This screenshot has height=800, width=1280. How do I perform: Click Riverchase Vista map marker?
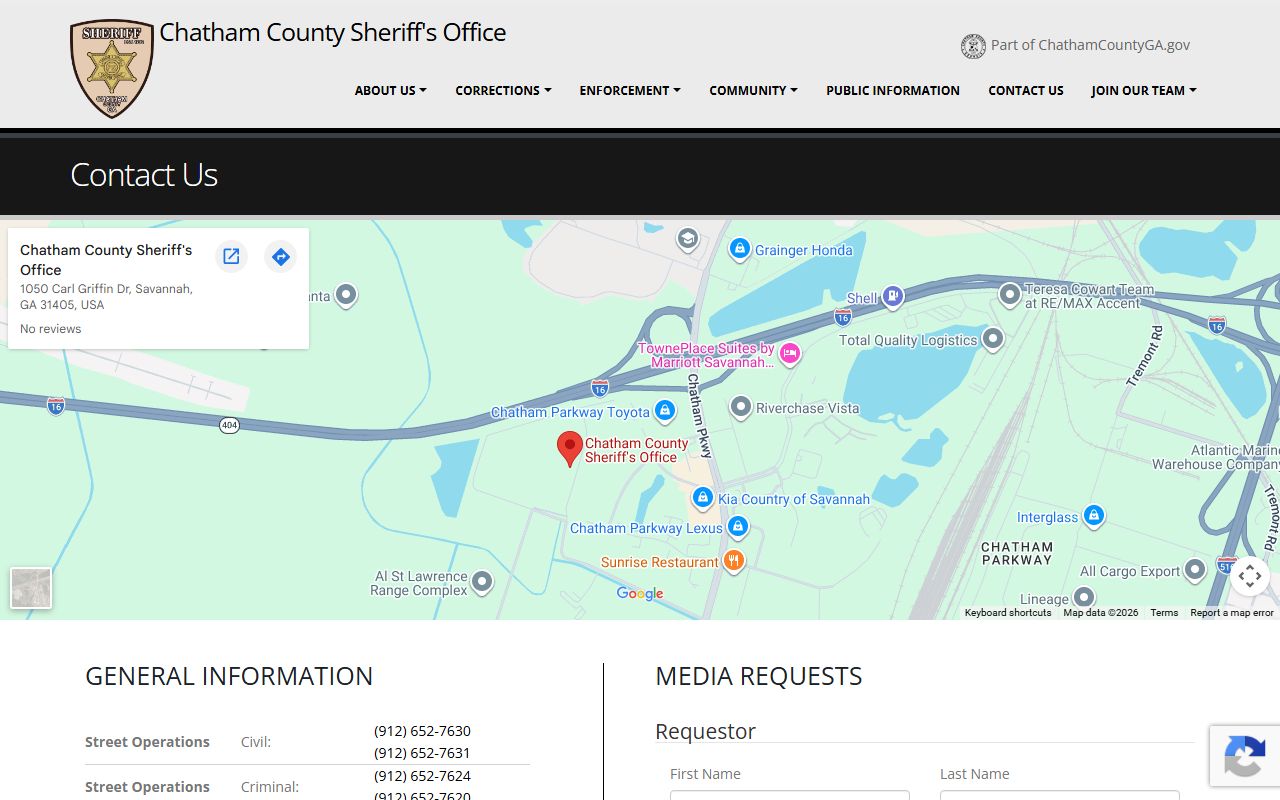point(740,407)
